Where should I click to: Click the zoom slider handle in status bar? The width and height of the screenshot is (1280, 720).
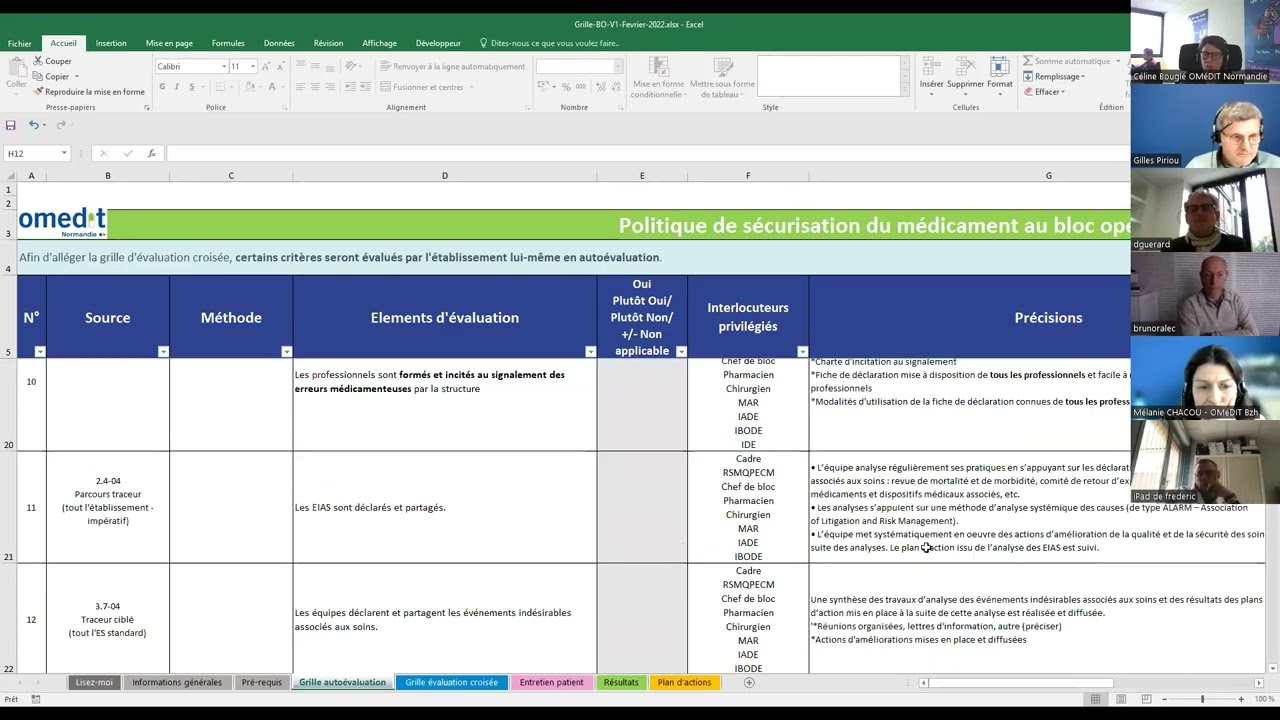(x=1202, y=699)
